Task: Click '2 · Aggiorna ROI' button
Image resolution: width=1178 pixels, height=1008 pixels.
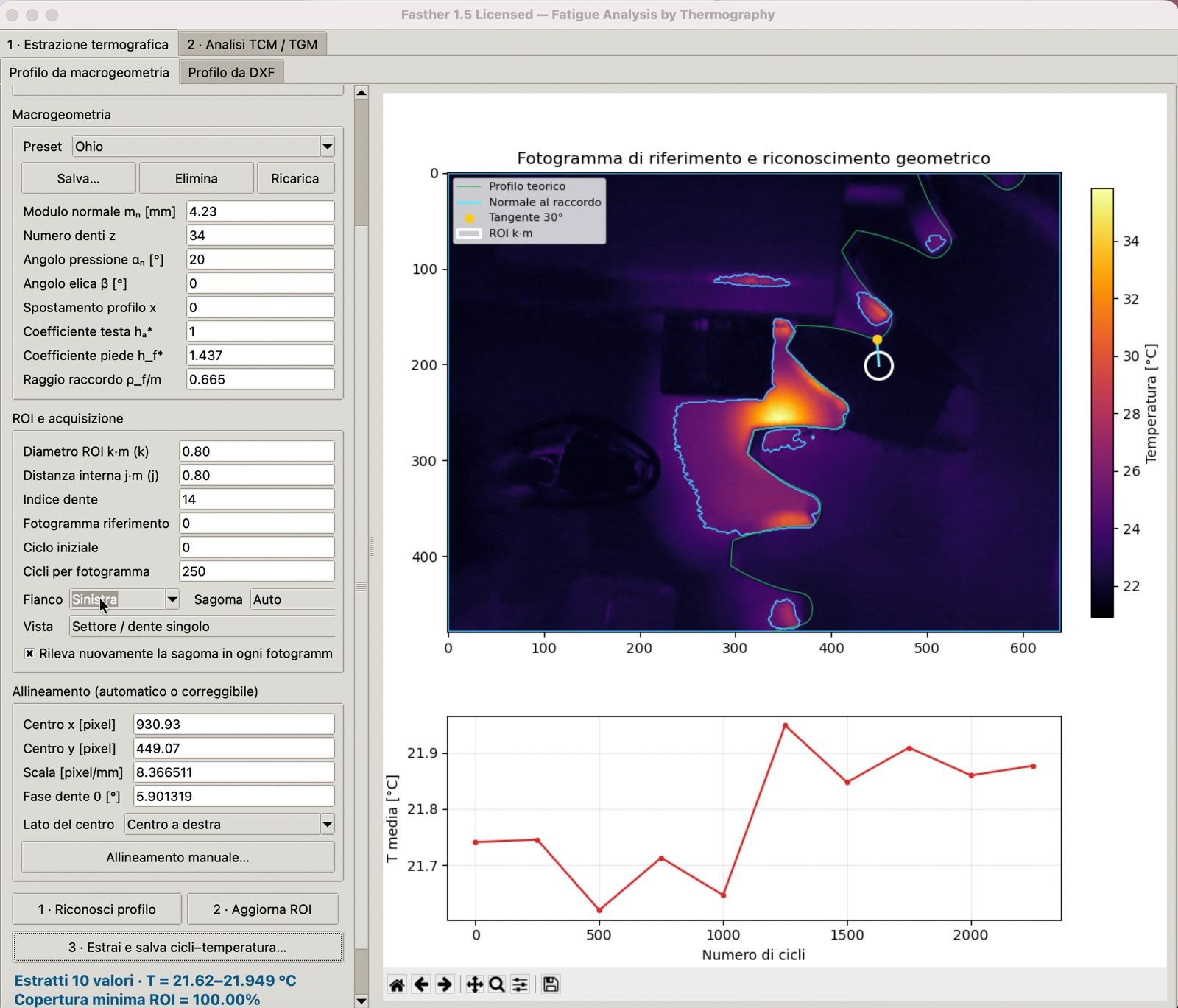Action: 263,909
